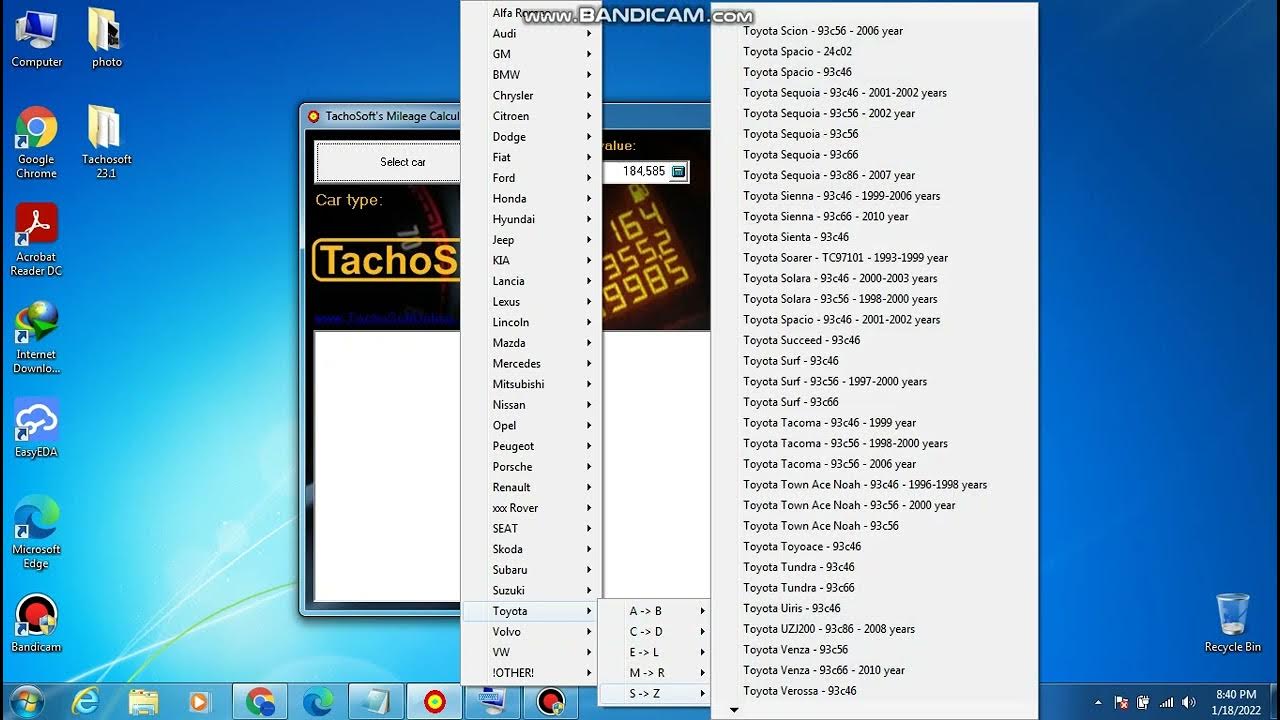The width and height of the screenshot is (1280, 720).
Task: Open Internet Download Manager desktop shortcut
Action: pyautogui.click(x=37, y=338)
